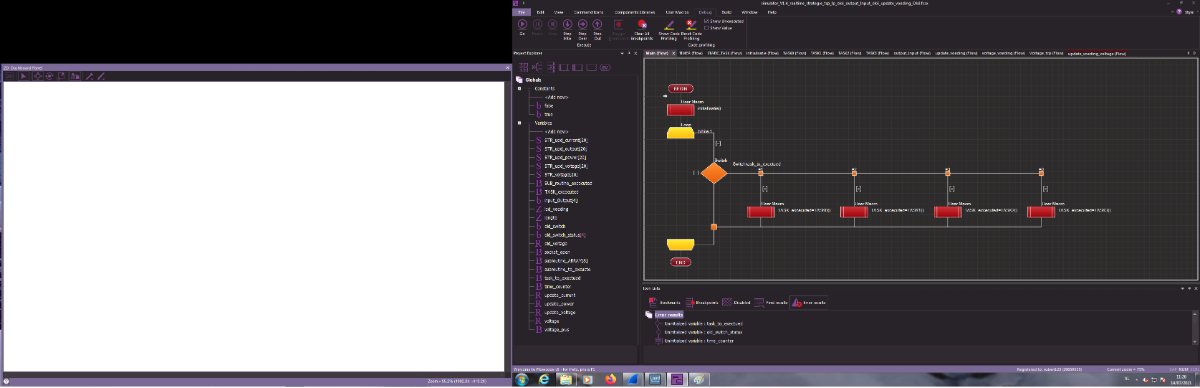
Task: Select the Breakpoints filter button
Action: coord(701,302)
